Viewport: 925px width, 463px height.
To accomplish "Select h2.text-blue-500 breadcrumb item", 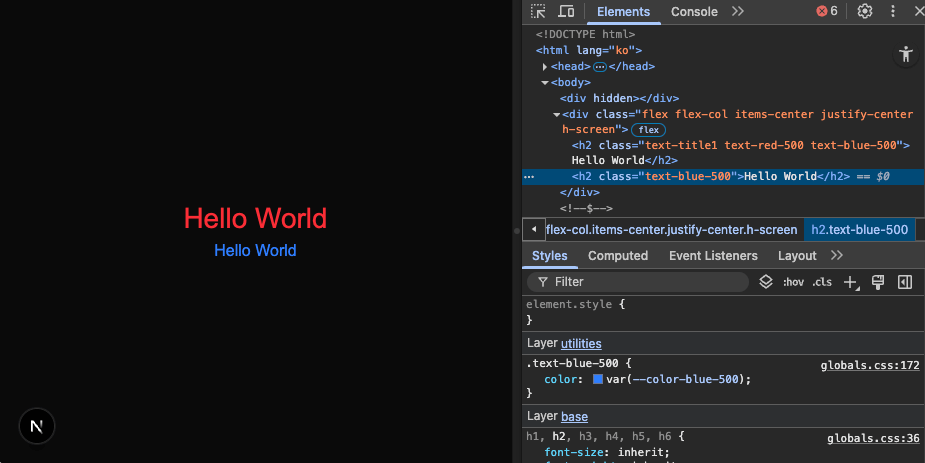I will pyautogui.click(x=859, y=230).
